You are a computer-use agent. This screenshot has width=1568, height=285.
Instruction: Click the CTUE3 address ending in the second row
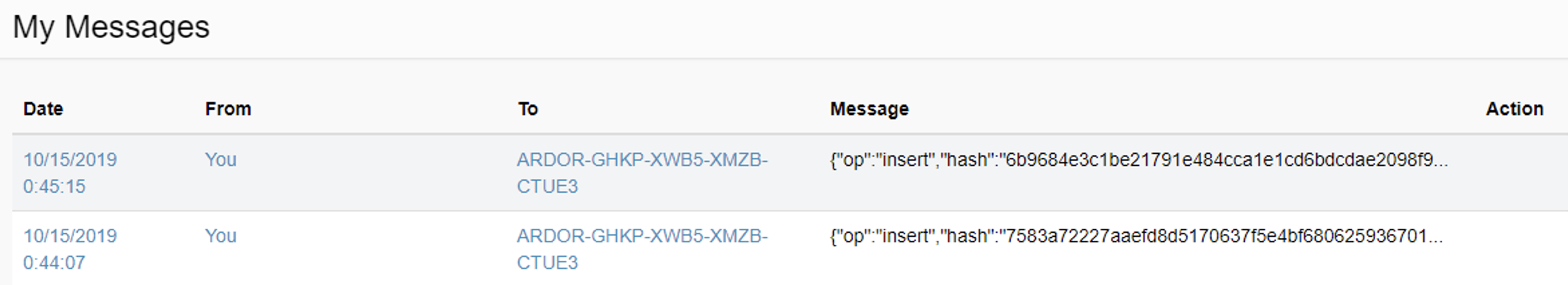tap(547, 263)
